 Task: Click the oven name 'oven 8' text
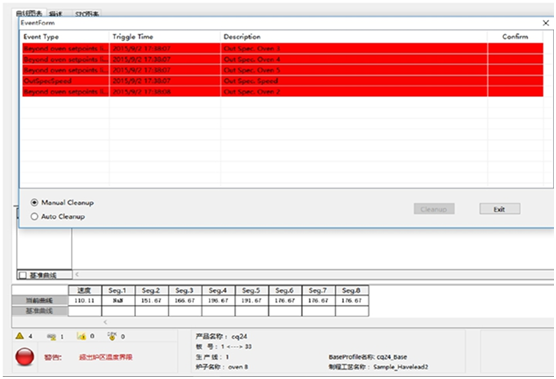point(238,367)
